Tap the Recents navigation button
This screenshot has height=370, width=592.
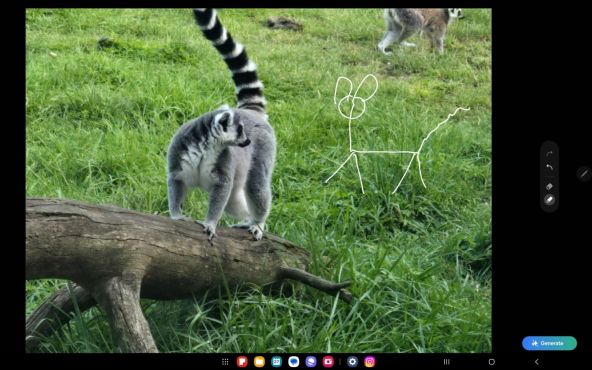[x=447, y=362]
